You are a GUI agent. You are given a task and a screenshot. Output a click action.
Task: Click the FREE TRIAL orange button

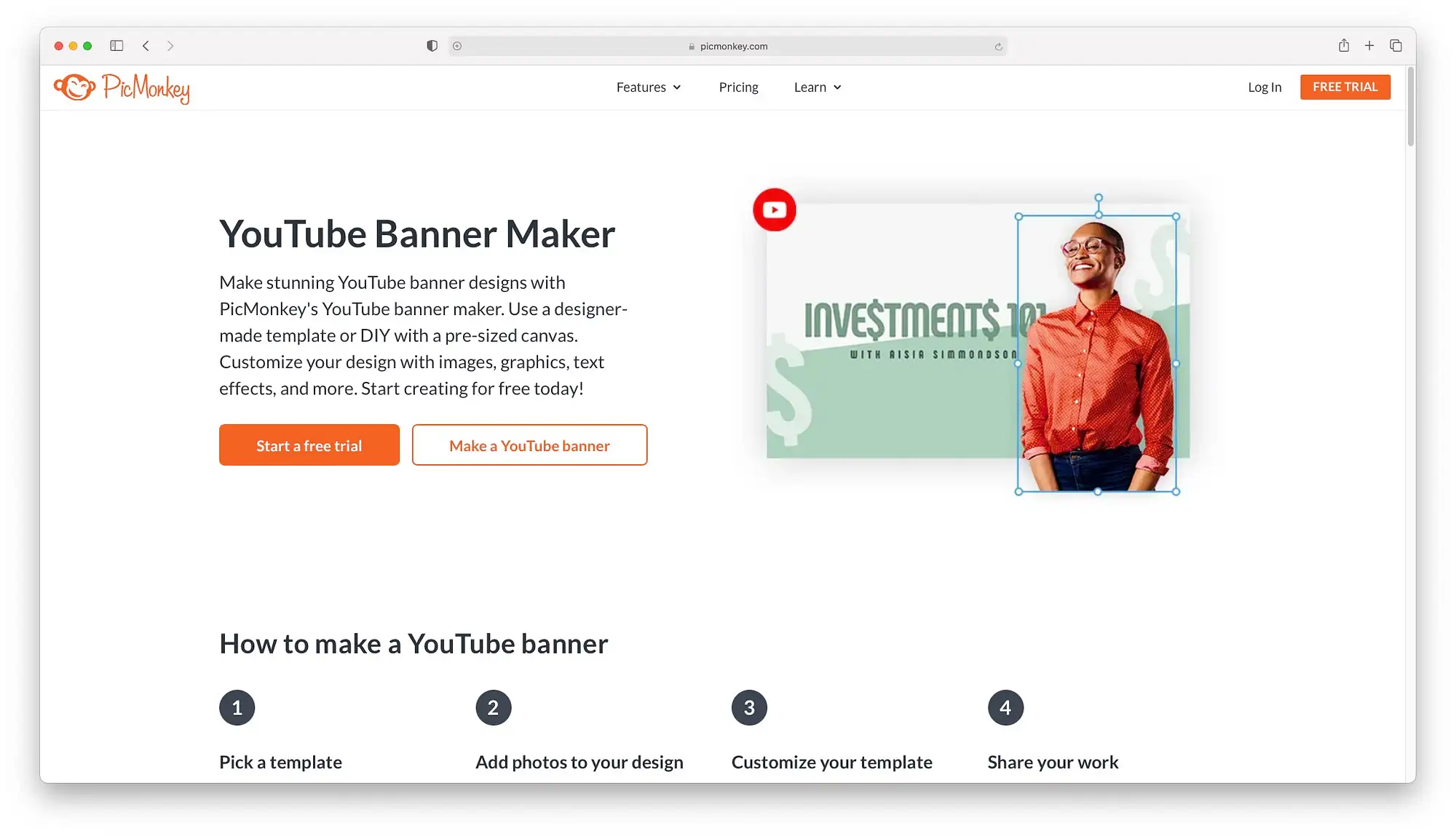(x=1344, y=87)
